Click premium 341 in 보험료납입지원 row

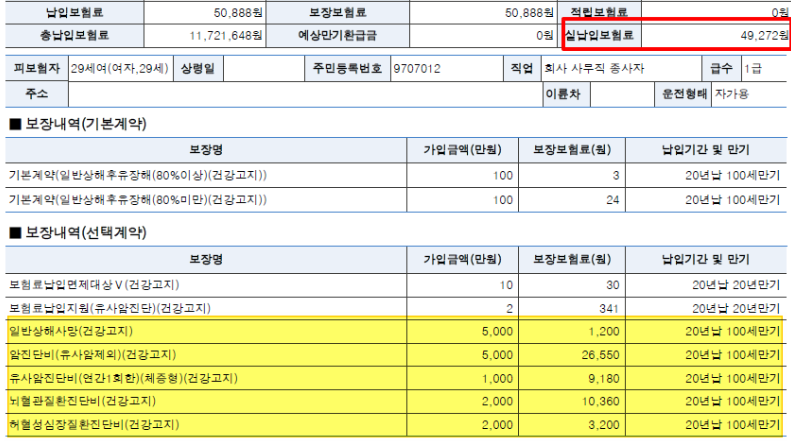click(x=608, y=308)
